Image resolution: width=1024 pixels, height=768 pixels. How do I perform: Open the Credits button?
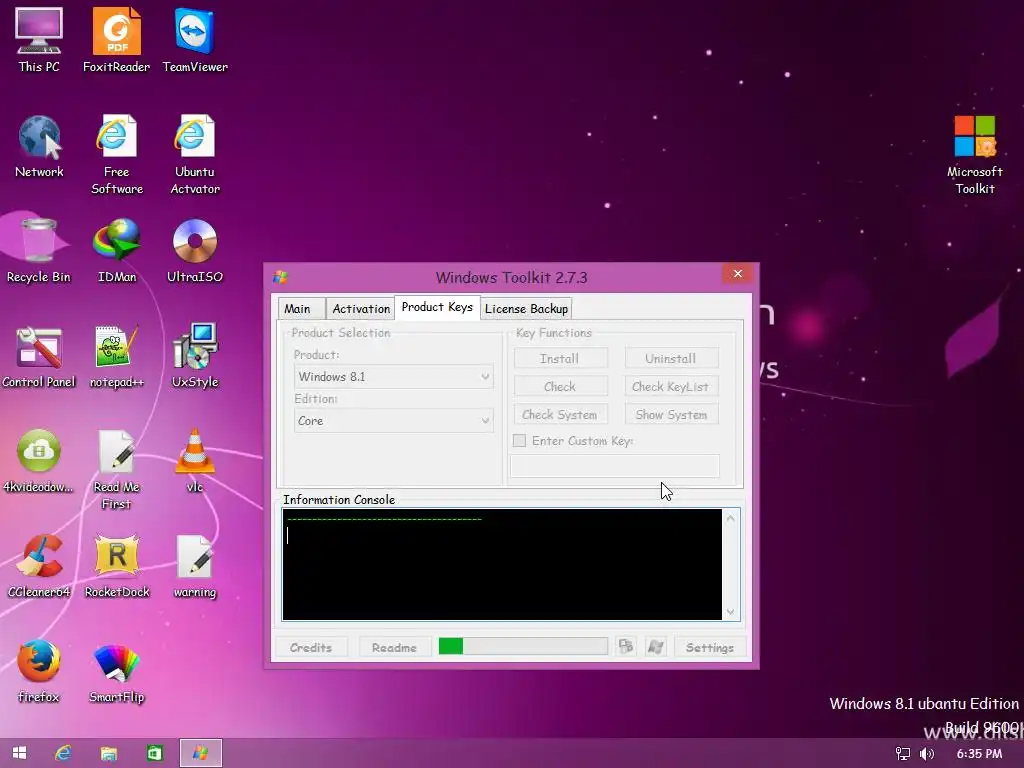click(x=311, y=647)
